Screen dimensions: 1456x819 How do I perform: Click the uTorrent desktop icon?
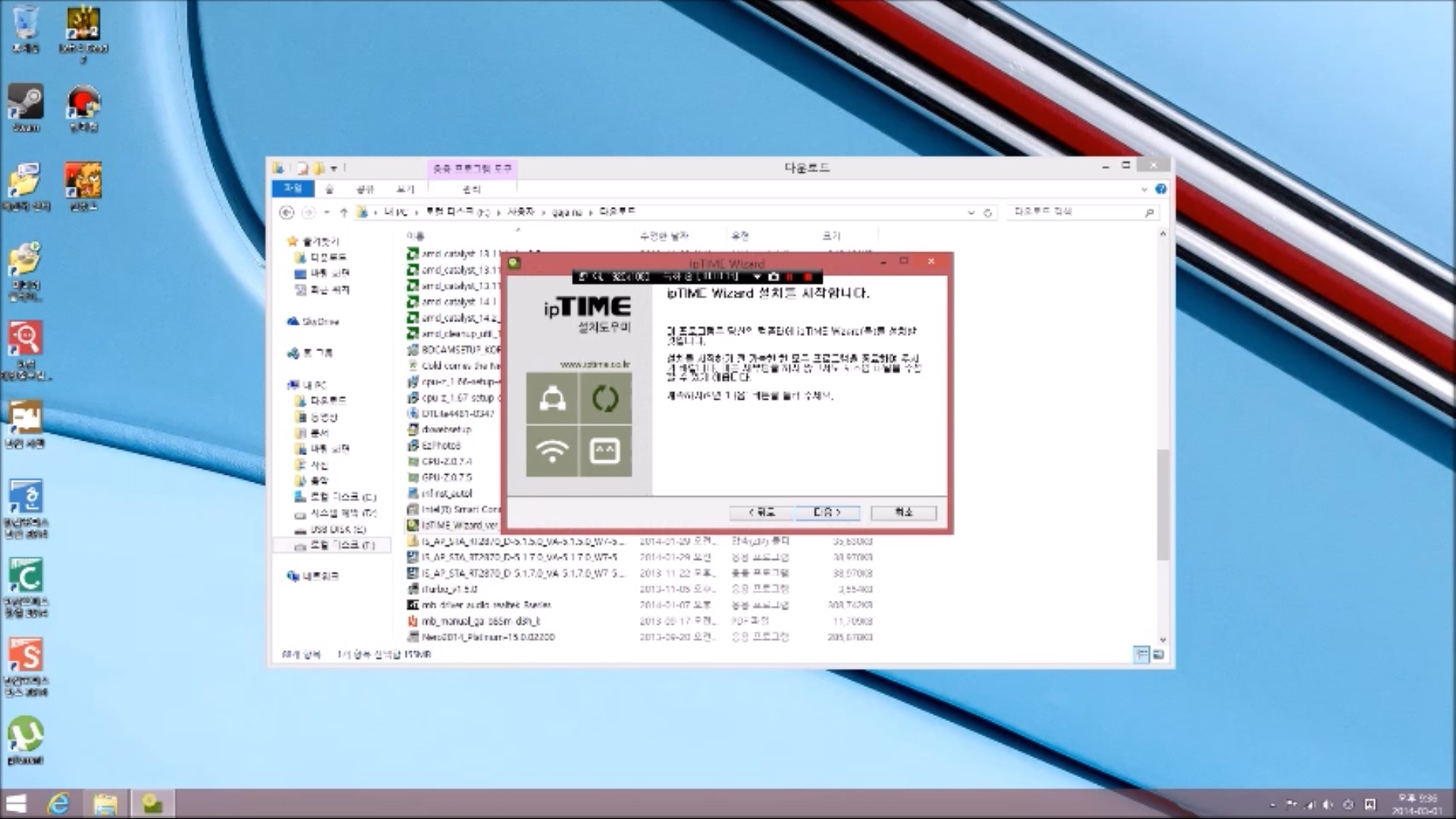pyautogui.click(x=26, y=740)
